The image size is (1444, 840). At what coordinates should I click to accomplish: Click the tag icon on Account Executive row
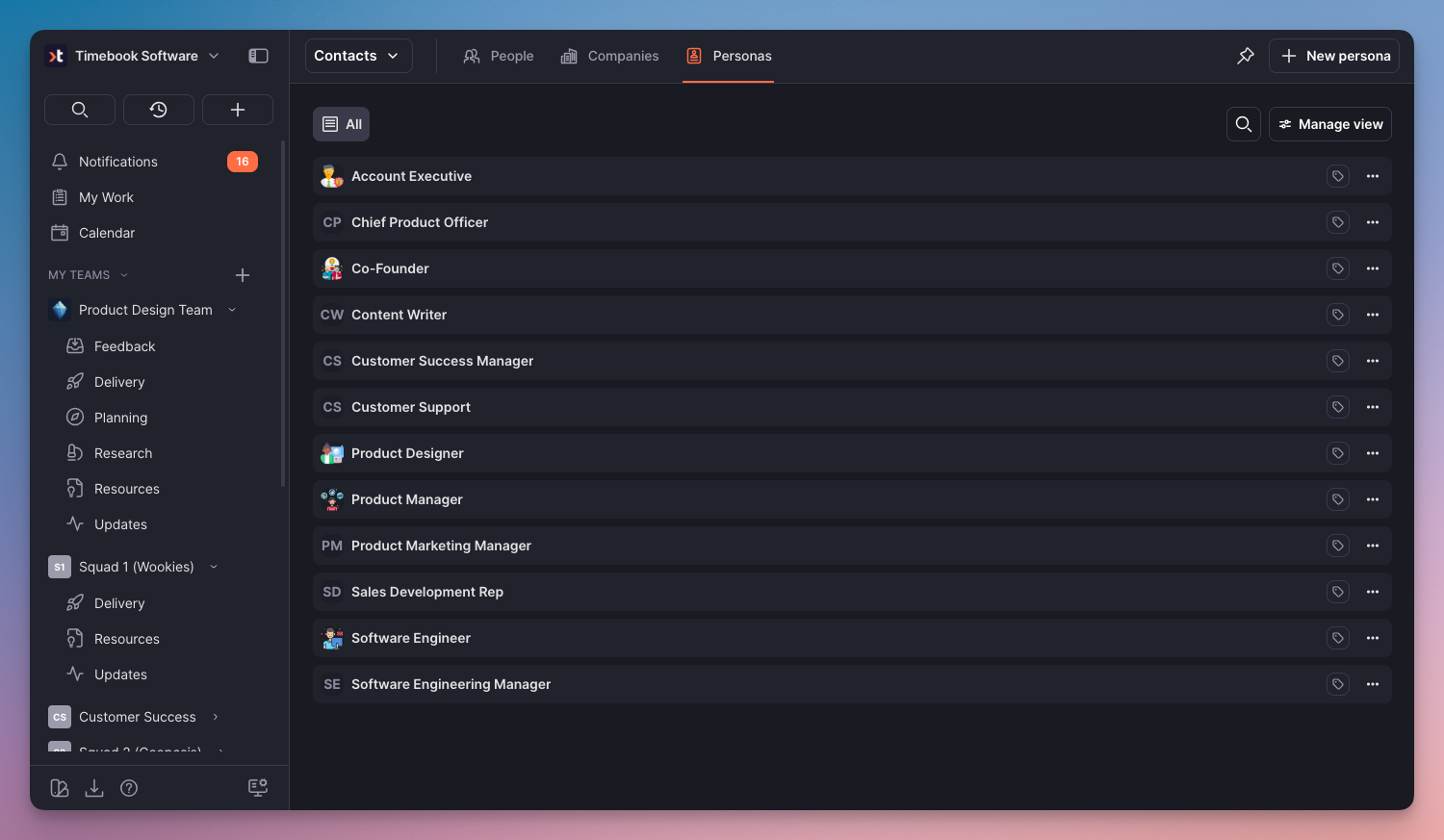[1338, 176]
